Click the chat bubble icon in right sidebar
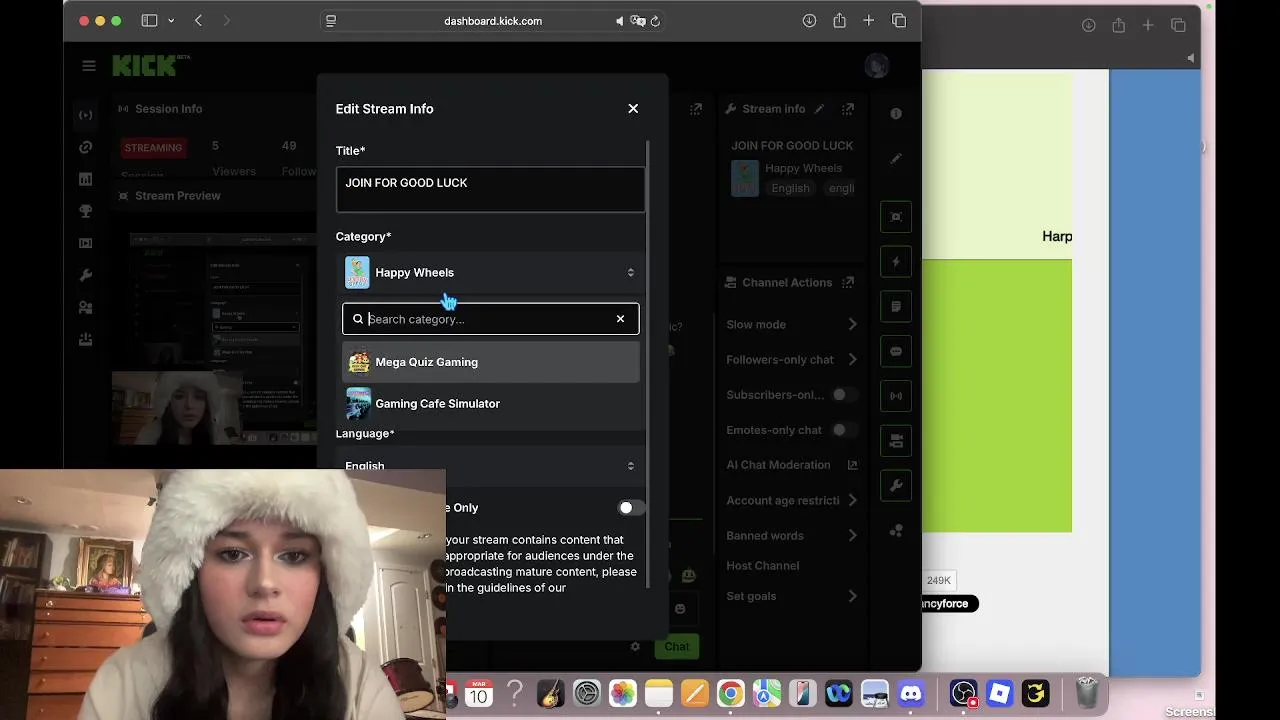1280x720 pixels. pyautogui.click(x=896, y=351)
